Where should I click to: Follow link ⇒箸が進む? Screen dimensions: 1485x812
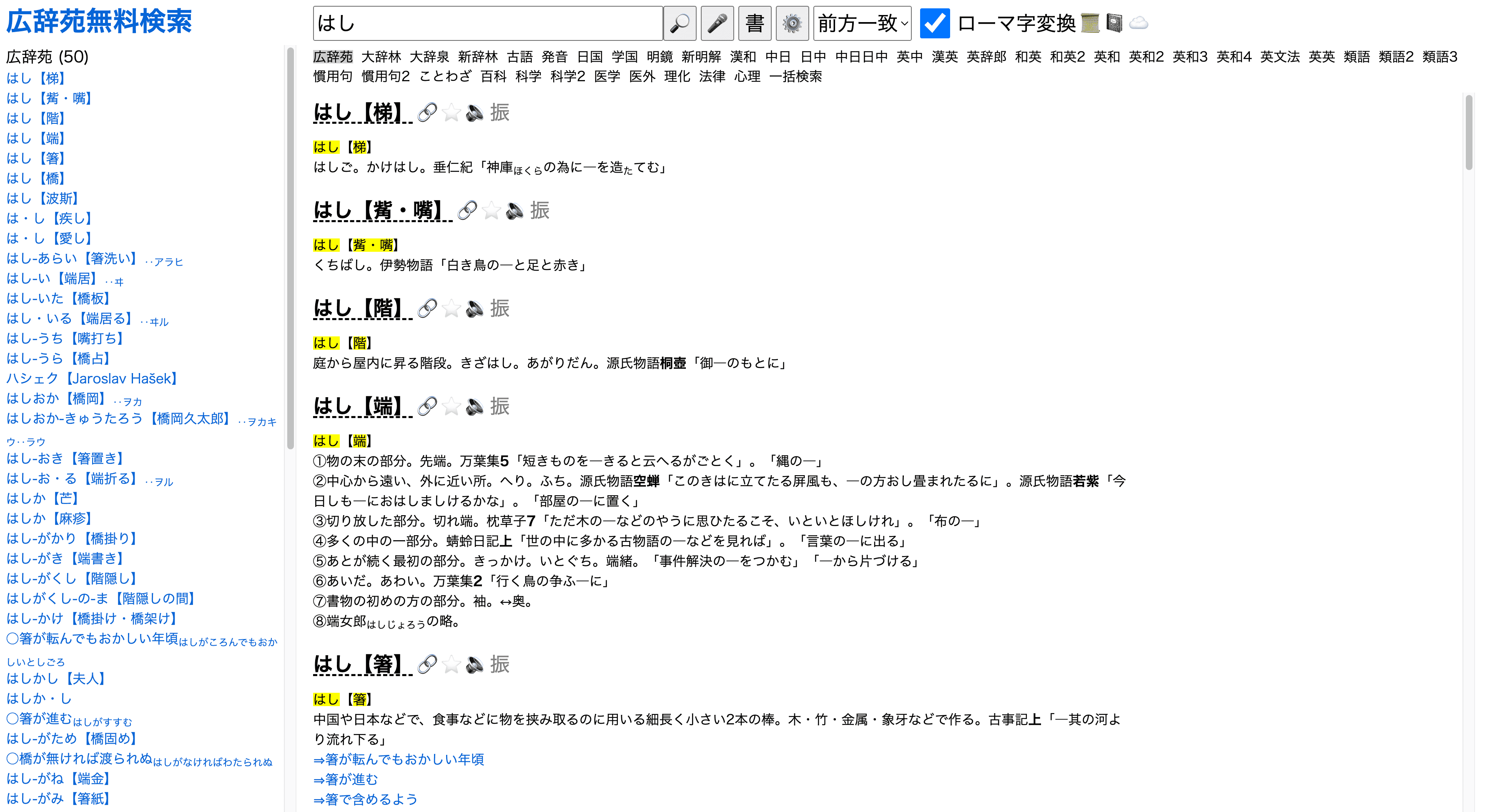(345, 779)
